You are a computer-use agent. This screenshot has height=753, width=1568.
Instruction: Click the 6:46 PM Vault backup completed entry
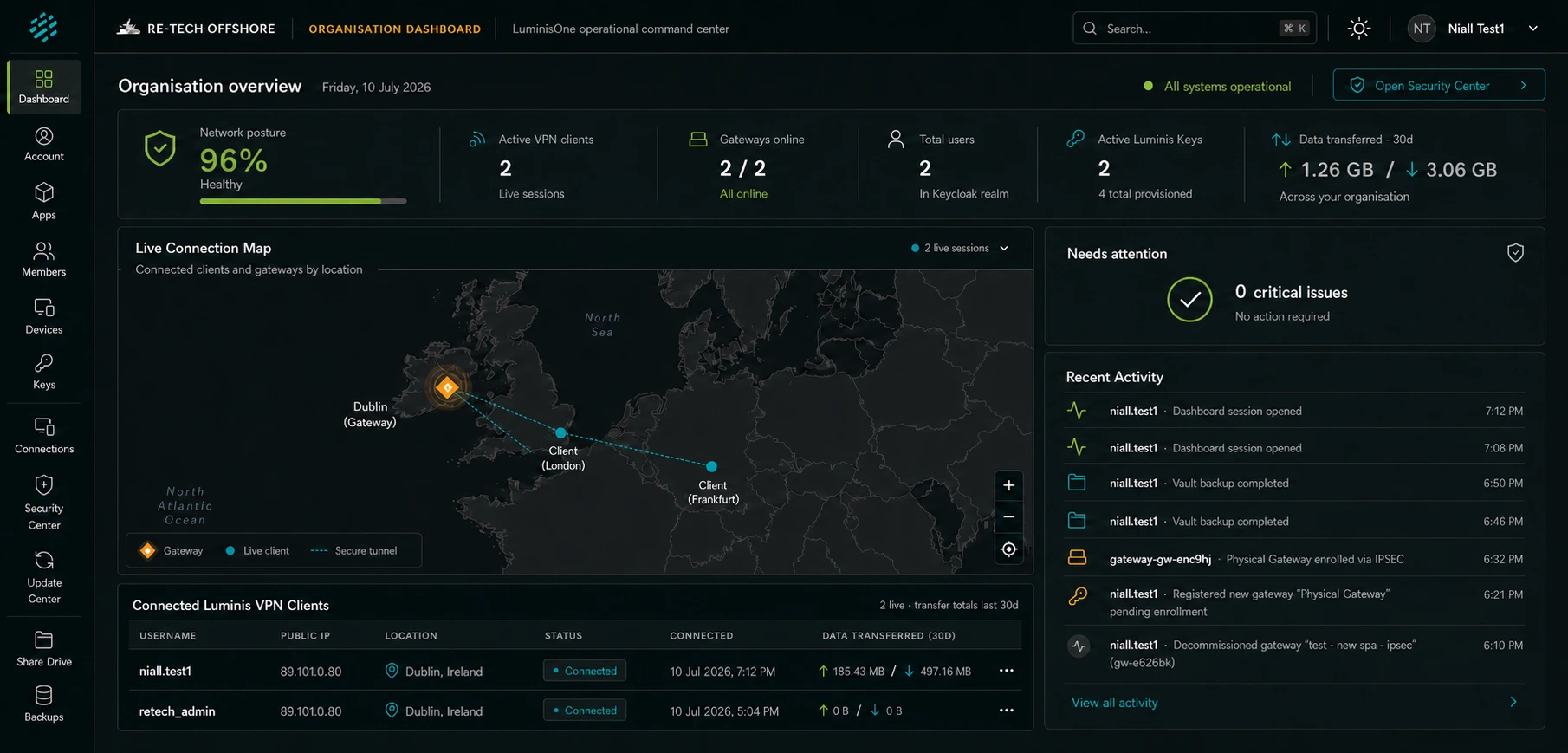pyautogui.click(x=1295, y=521)
